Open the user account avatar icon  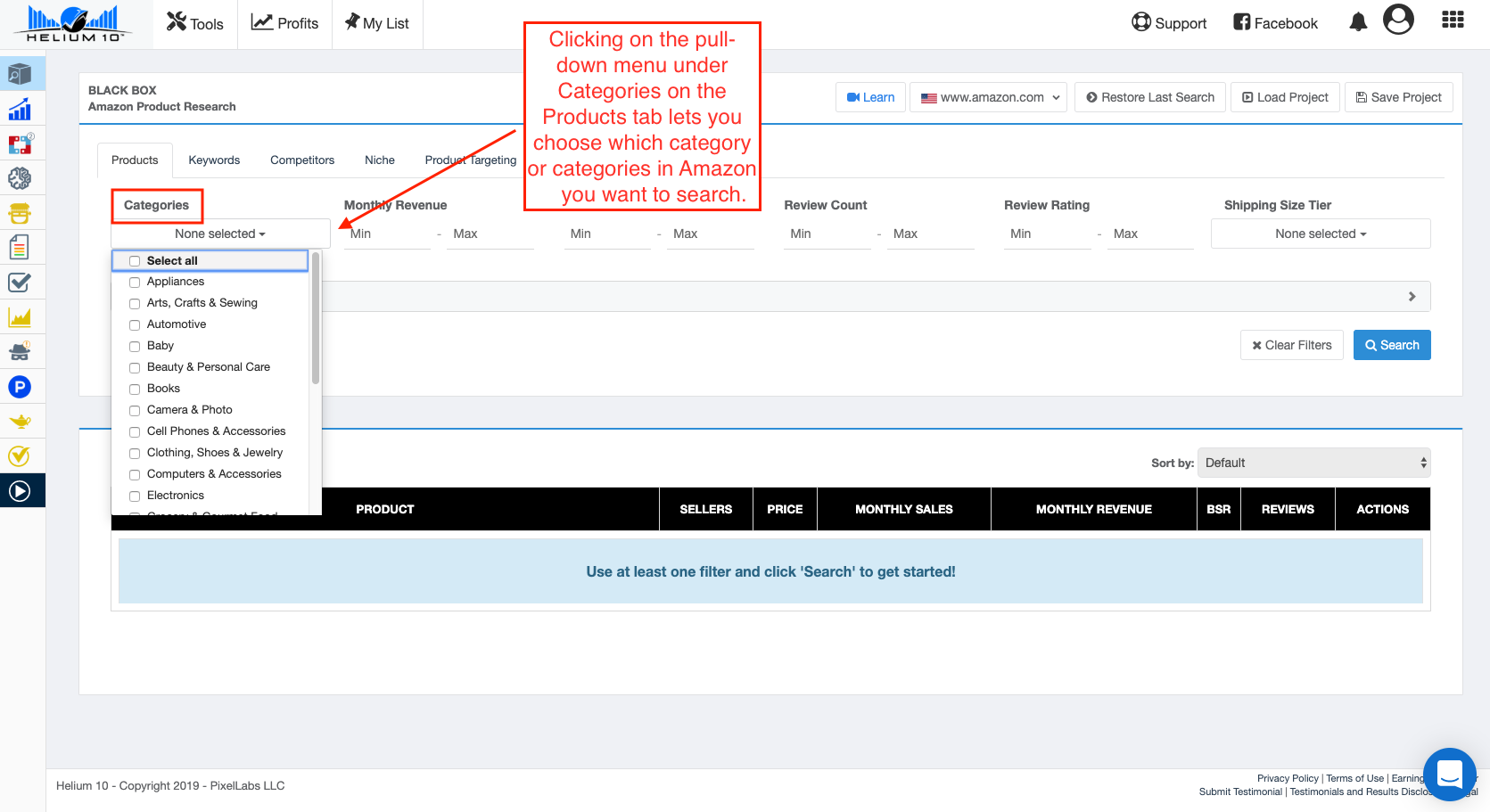click(x=1397, y=20)
